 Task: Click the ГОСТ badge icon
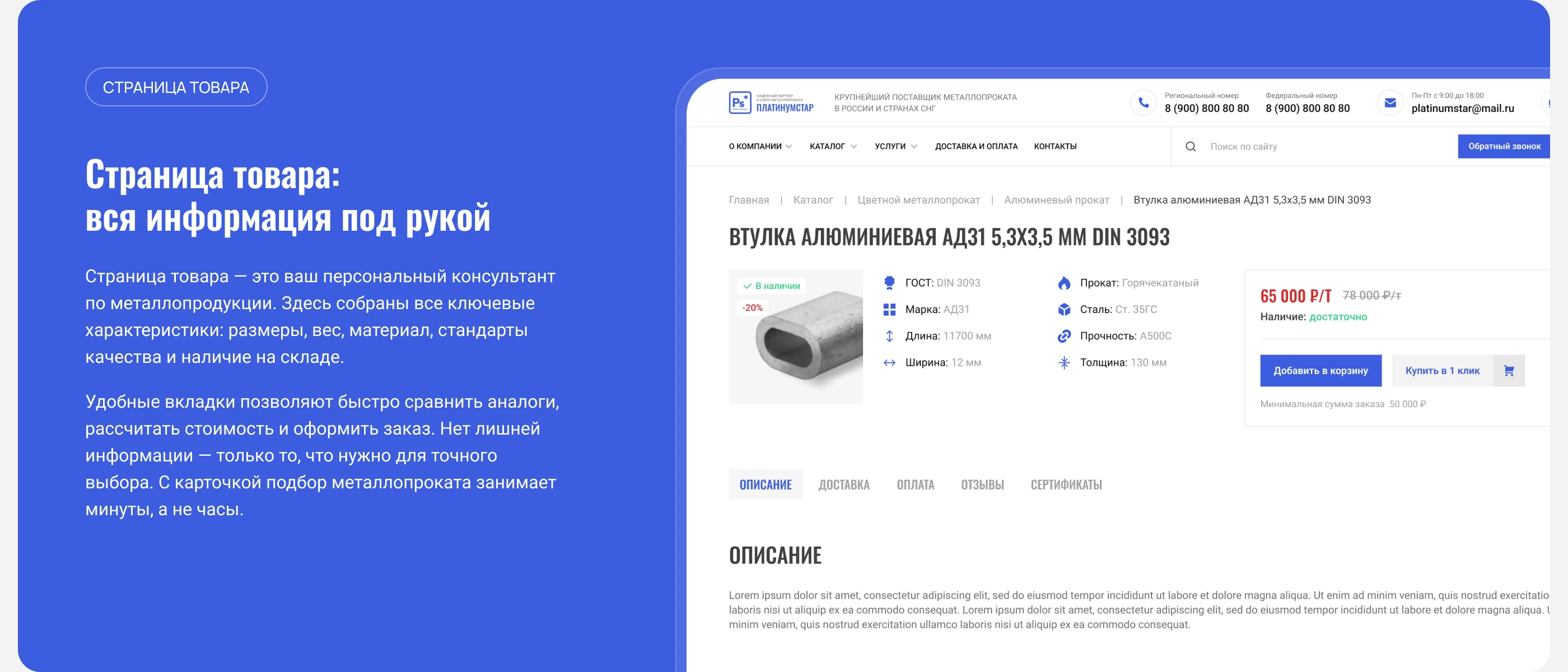pyautogui.click(x=889, y=282)
